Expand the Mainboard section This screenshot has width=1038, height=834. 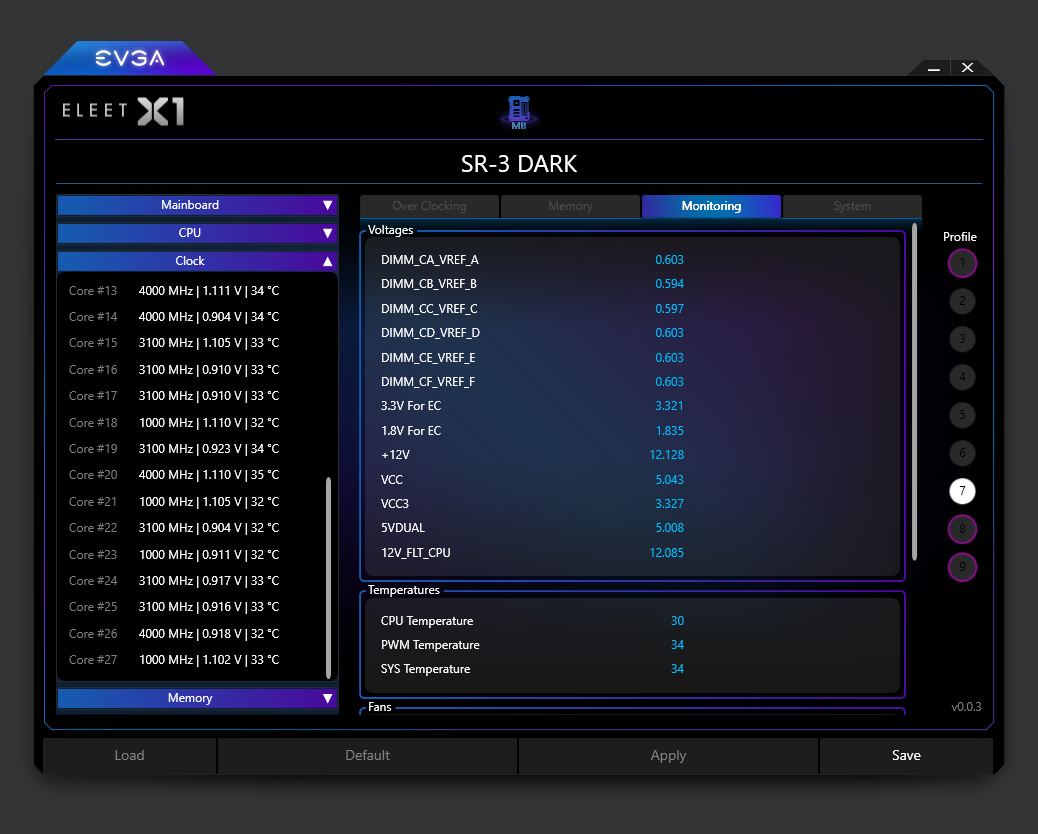[197, 205]
